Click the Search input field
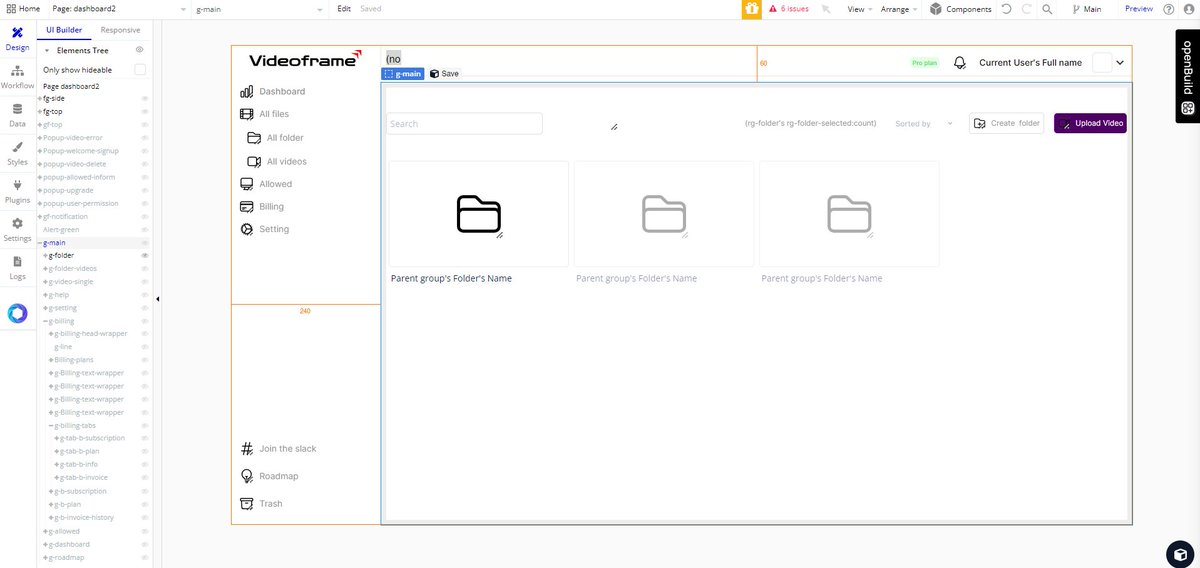 (464, 124)
